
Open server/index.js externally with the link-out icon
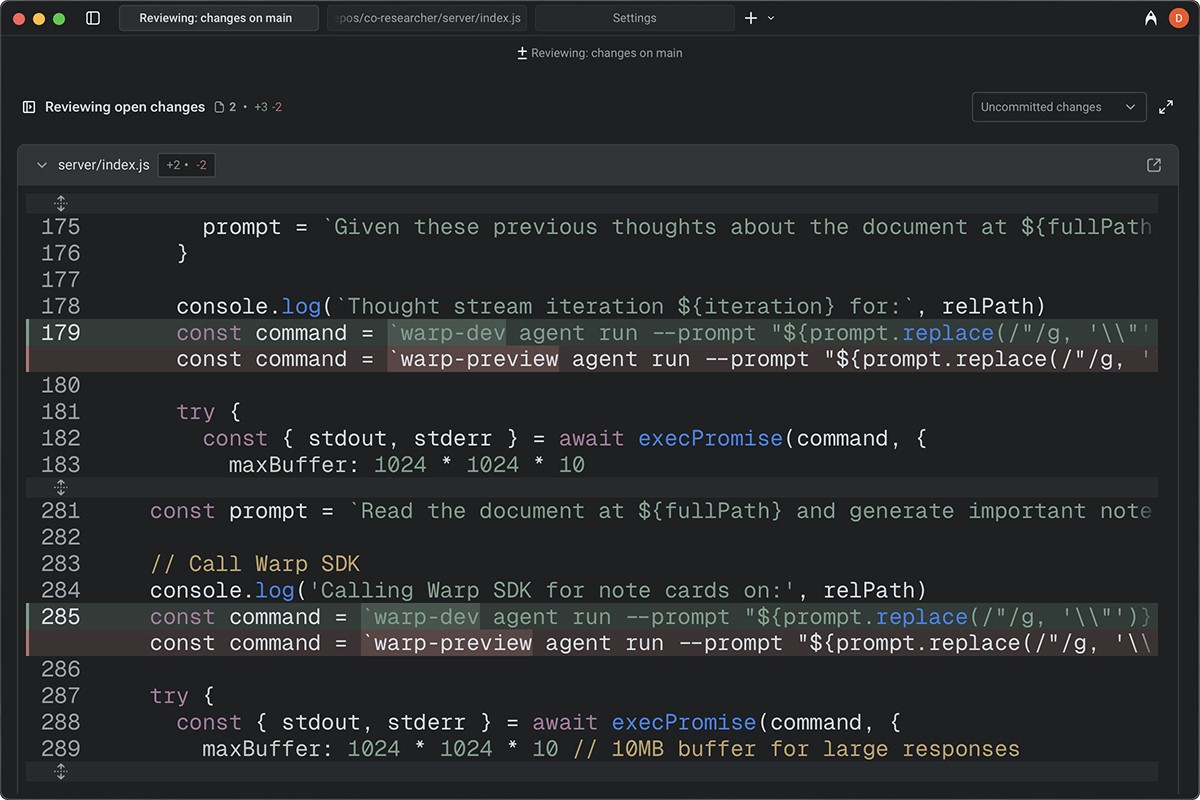(x=1154, y=165)
